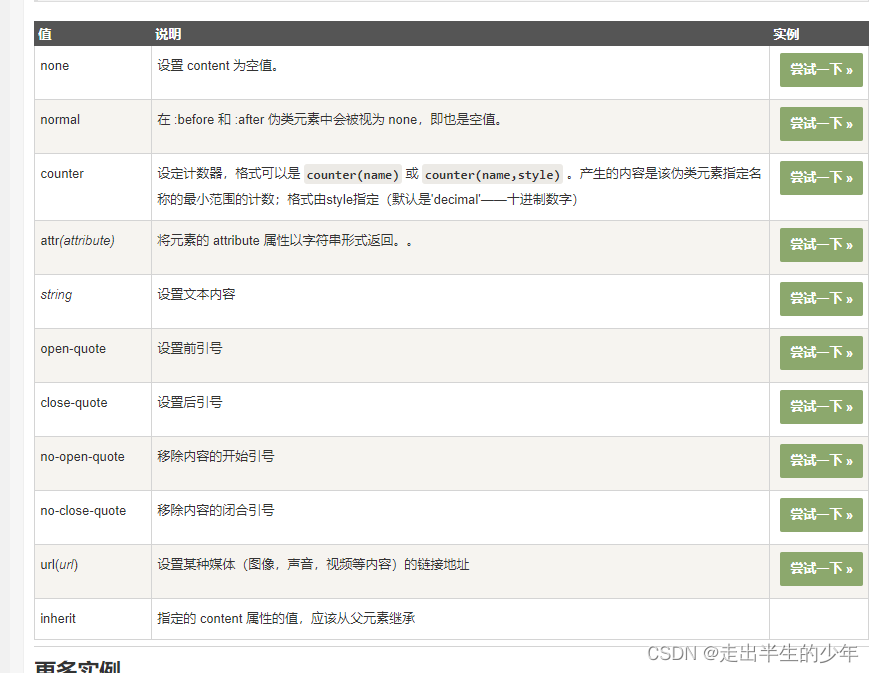Screen dimensions: 874x673
Task: Click 尝试一下 button for the normal value
Action: 820,125
